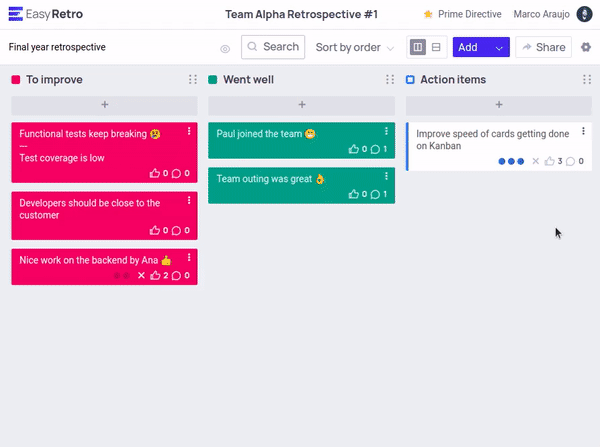
Task: Open menu on Team outing was great card
Action: [x=386, y=176]
